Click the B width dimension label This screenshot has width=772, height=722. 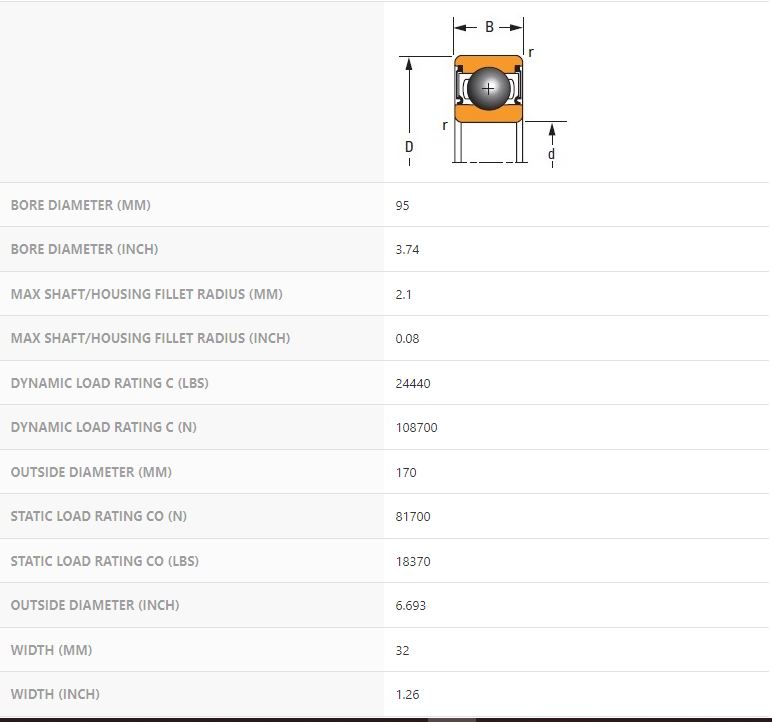coord(489,27)
